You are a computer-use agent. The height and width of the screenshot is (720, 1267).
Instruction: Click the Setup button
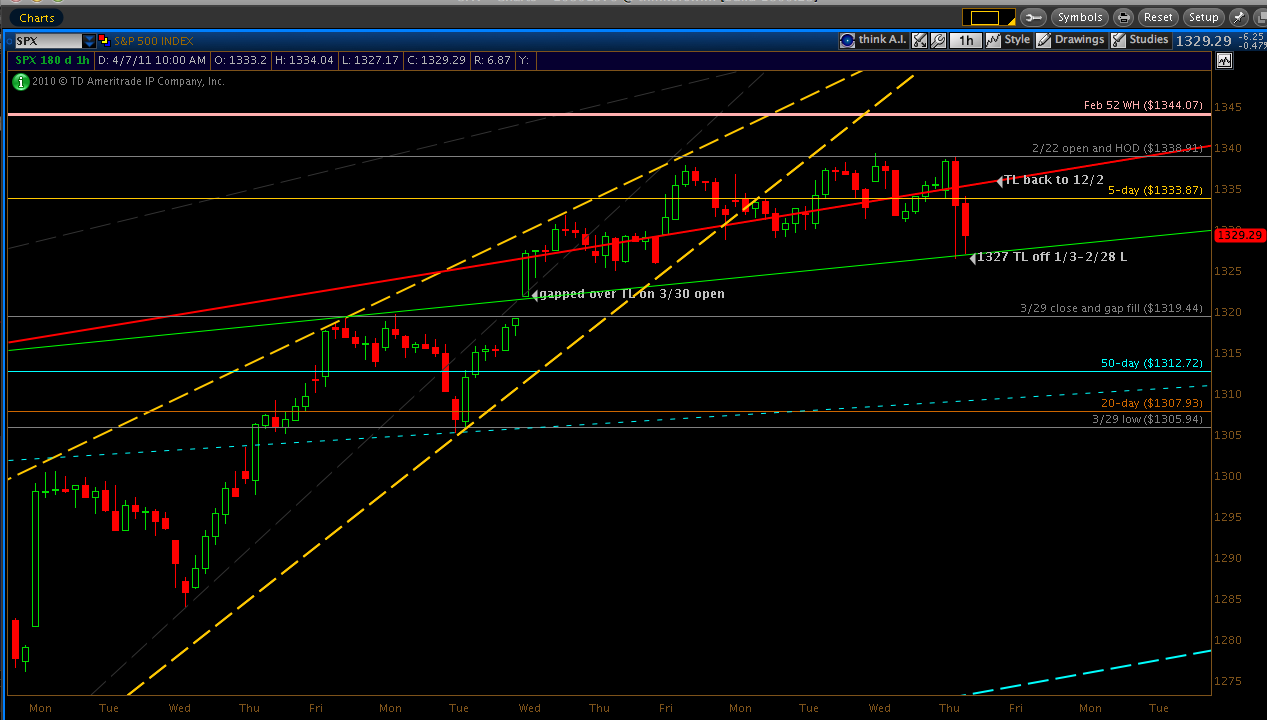[1203, 17]
